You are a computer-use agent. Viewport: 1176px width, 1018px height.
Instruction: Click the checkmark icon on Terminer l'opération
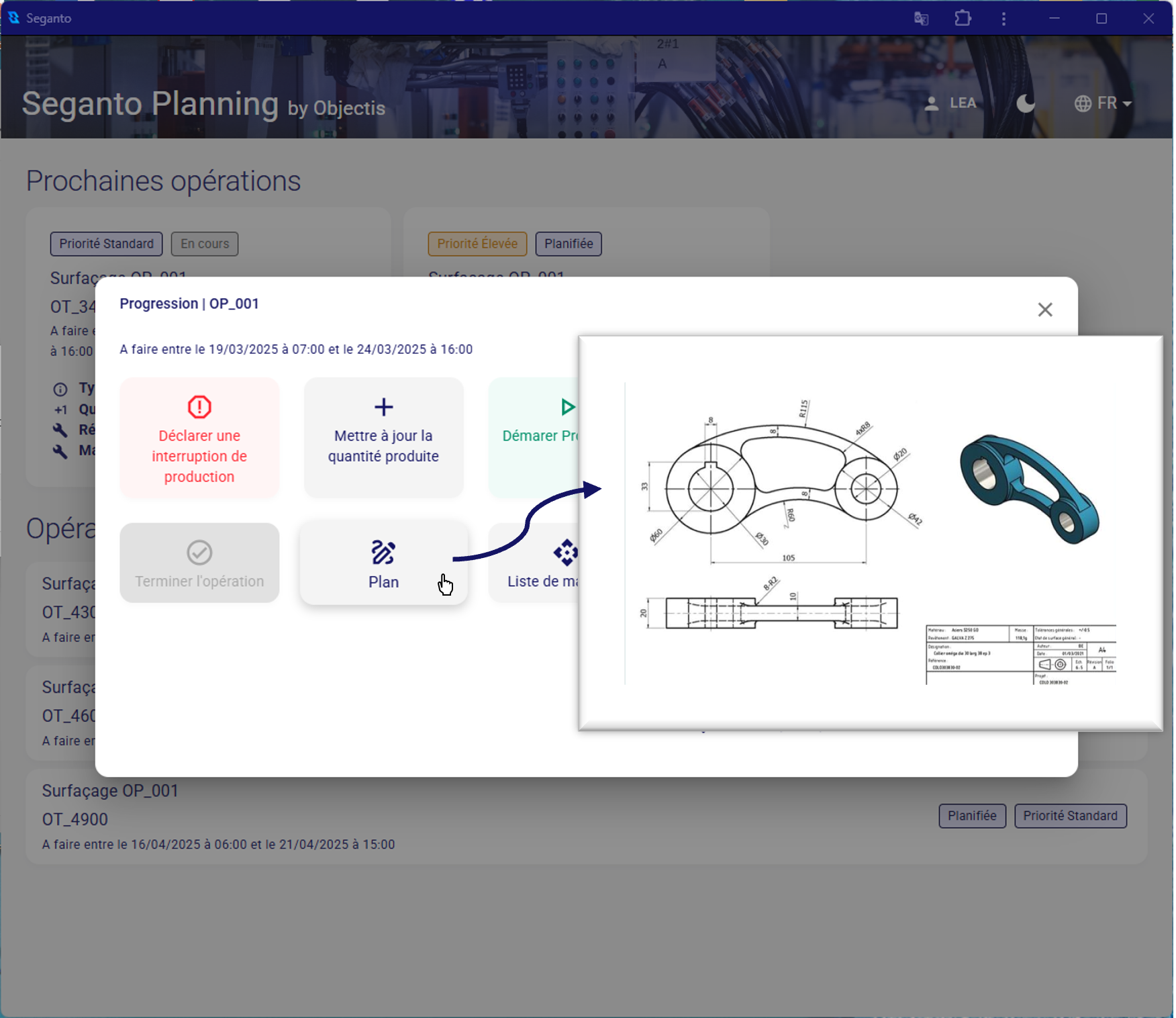coord(199,553)
